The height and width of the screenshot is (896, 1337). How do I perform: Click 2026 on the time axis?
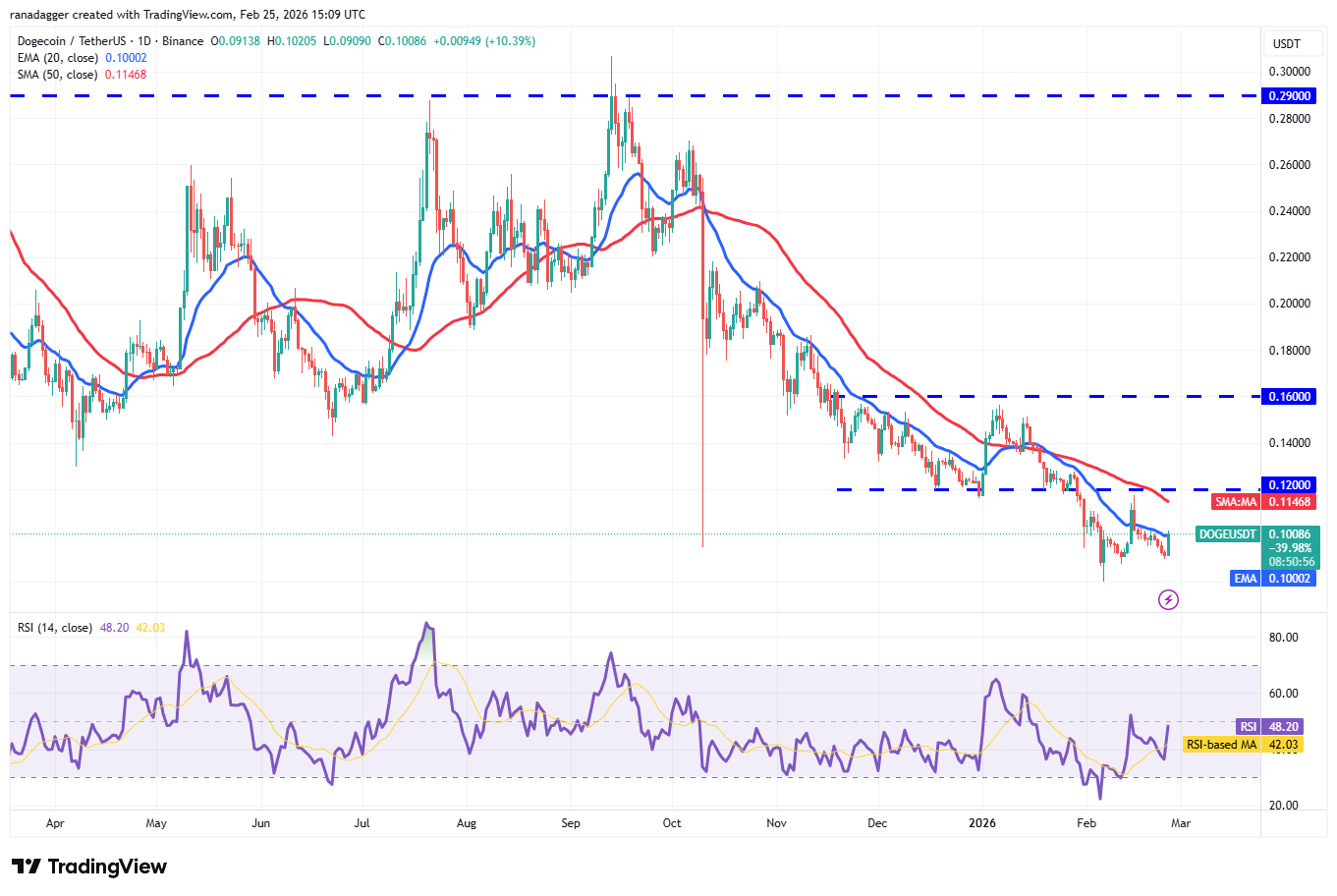click(983, 824)
